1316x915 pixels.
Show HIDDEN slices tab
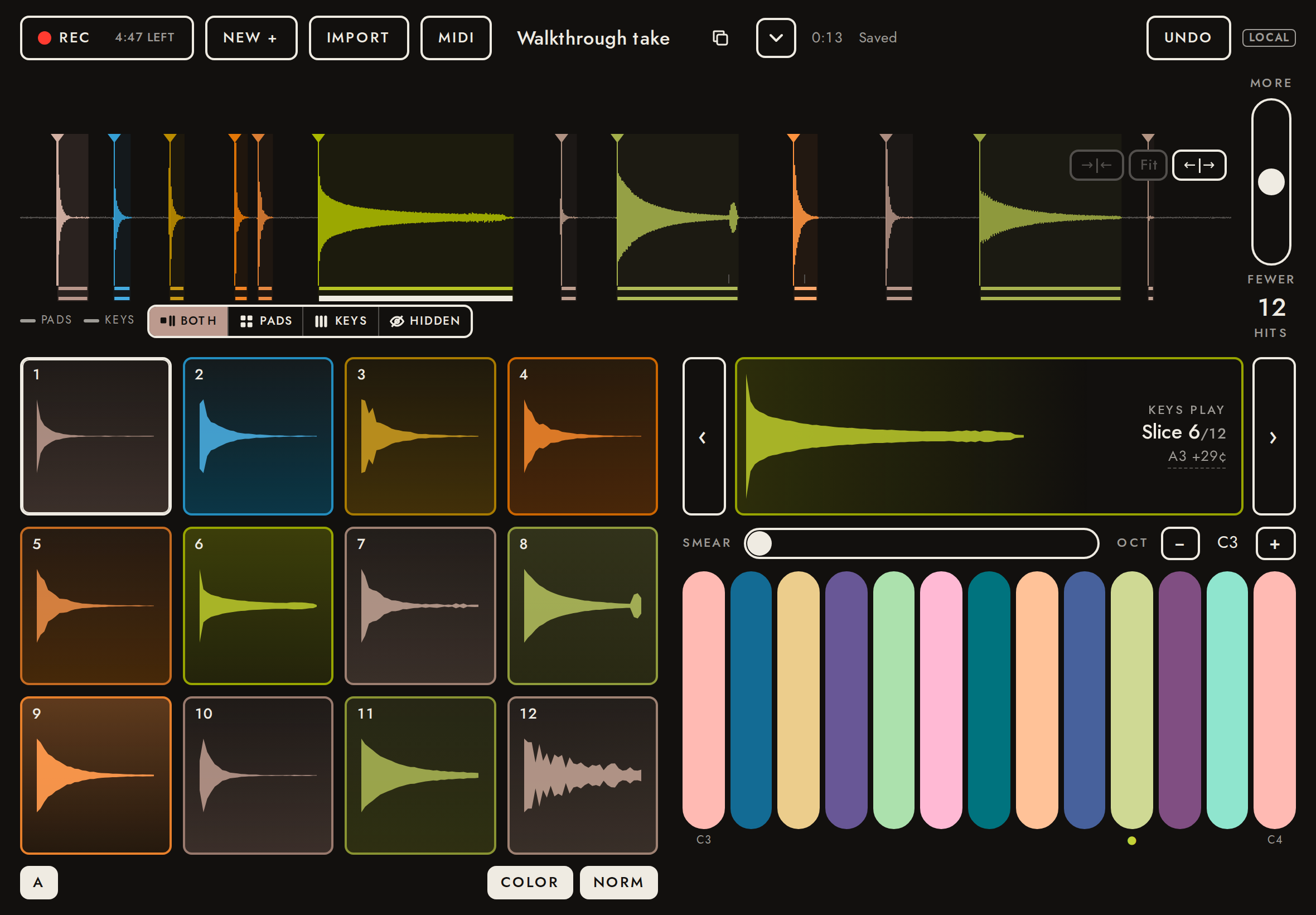click(x=425, y=321)
